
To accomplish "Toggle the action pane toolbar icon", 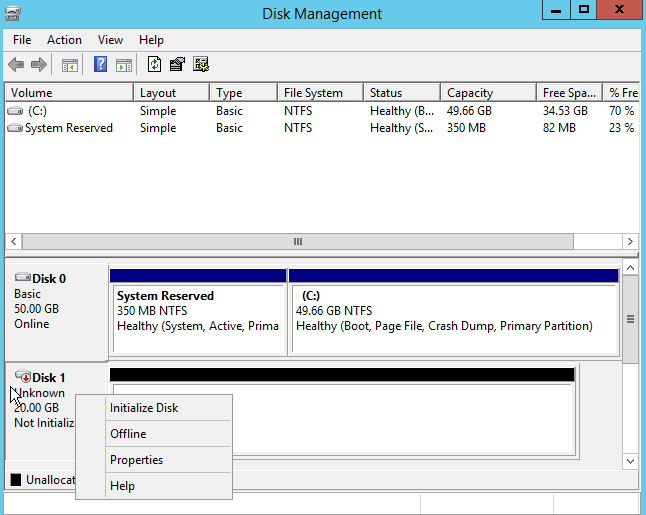I will tap(124, 65).
